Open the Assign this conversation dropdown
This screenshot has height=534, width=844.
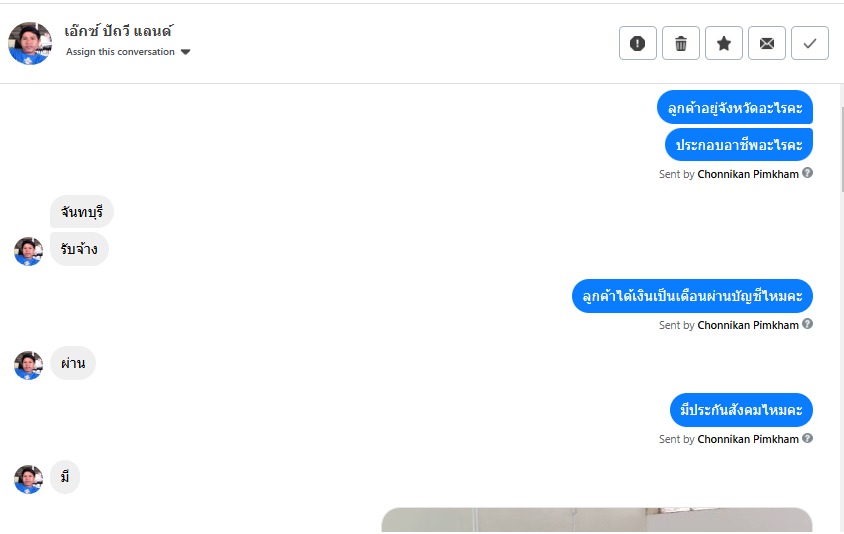click(128, 52)
